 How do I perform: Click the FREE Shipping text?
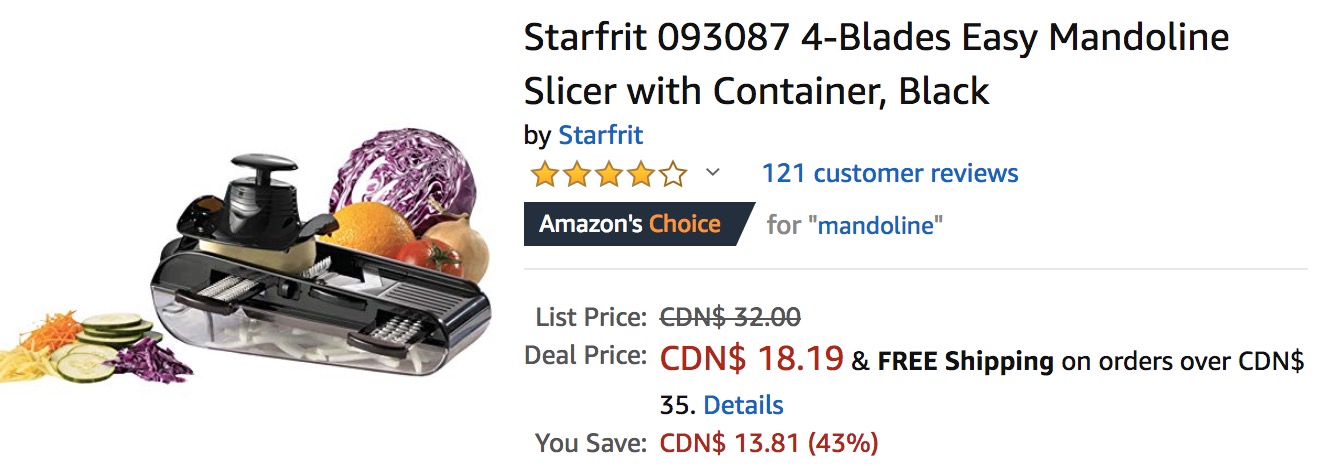(x=965, y=361)
